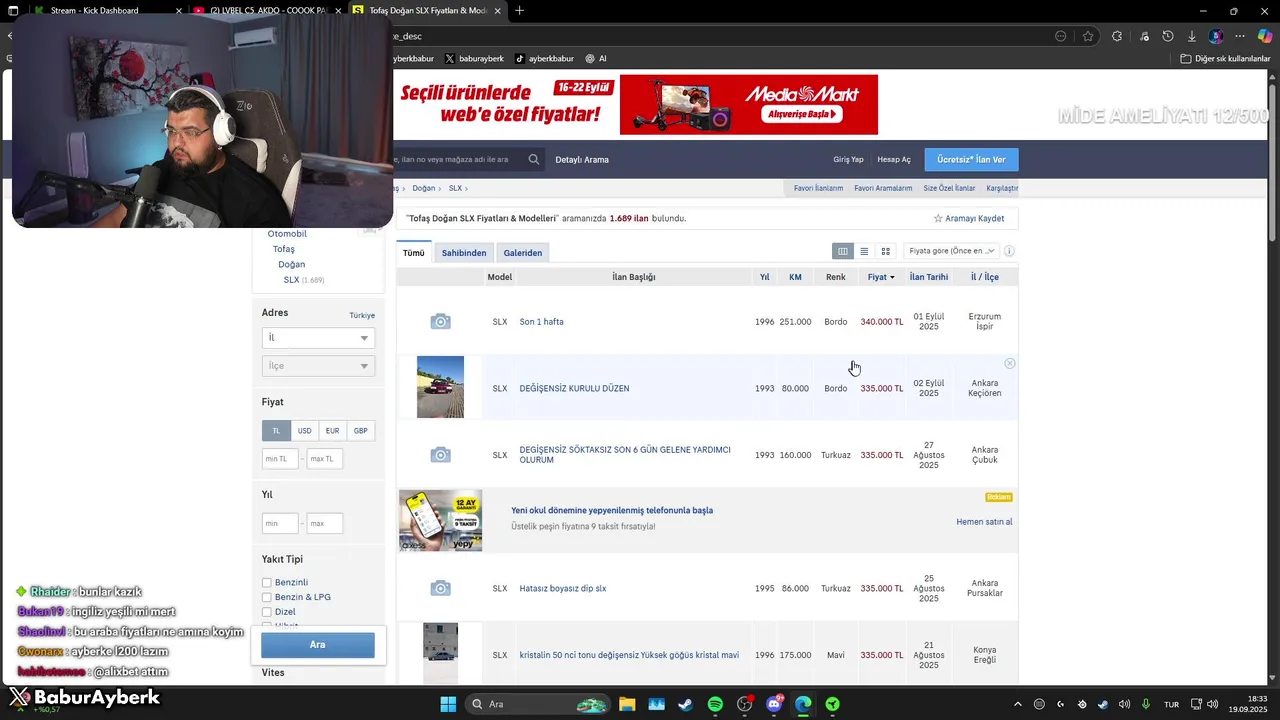1280x720 pixels.
Task: Open the Windows Start menu
Action: 448,704
